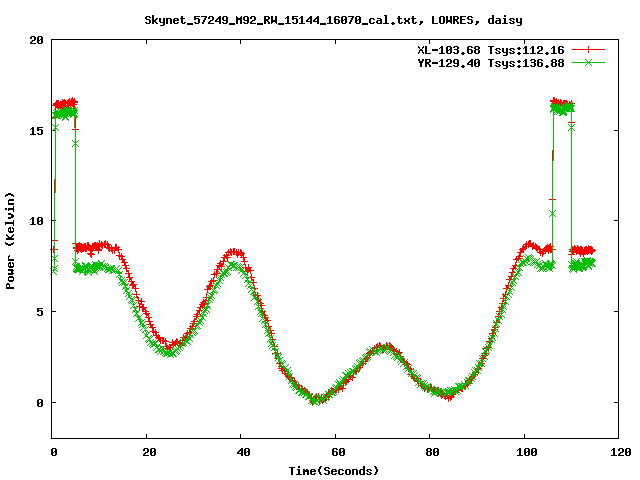Click the Power (Kelvin) y-axis label

(10, 241)
